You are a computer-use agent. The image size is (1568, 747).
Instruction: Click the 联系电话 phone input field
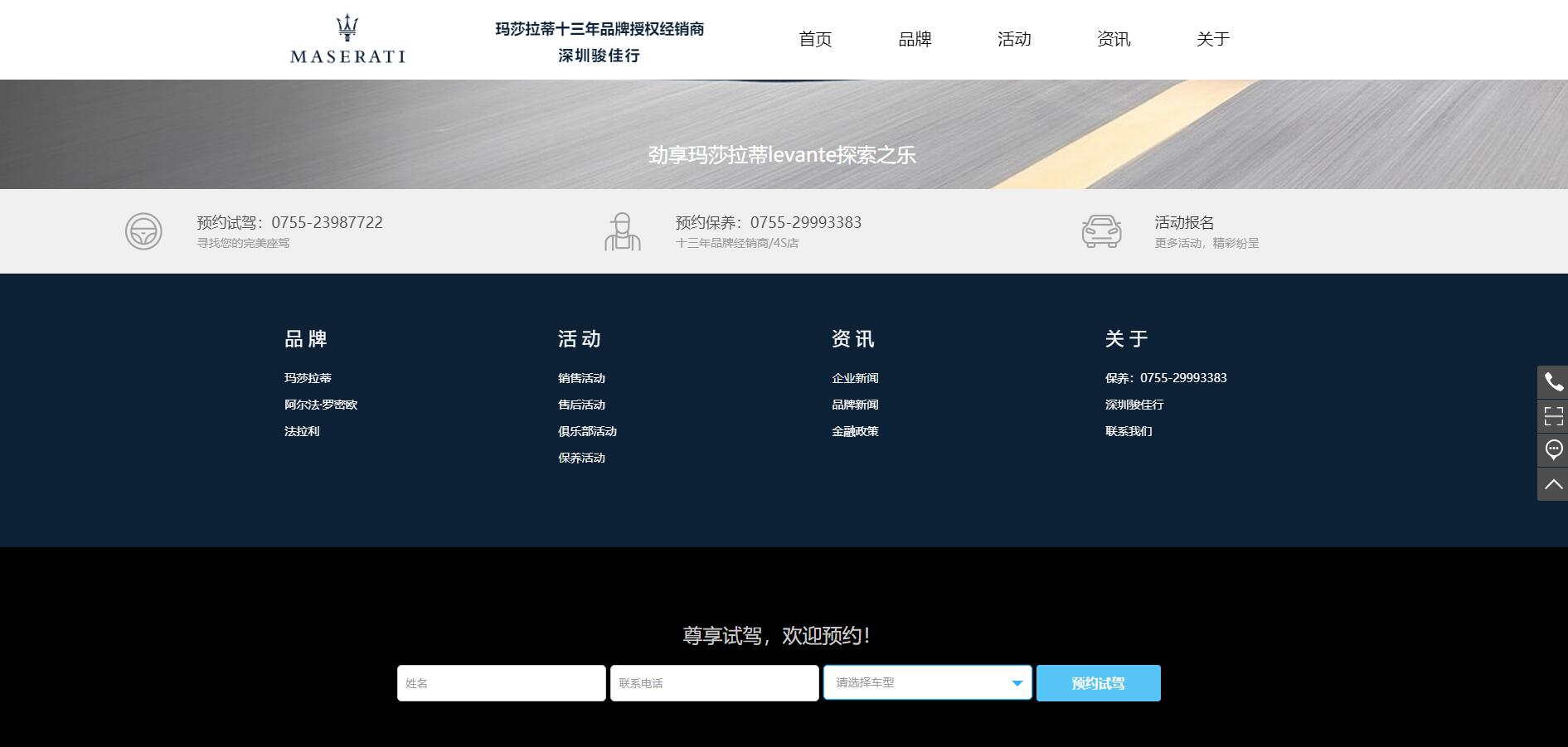(x=715, y=683)
